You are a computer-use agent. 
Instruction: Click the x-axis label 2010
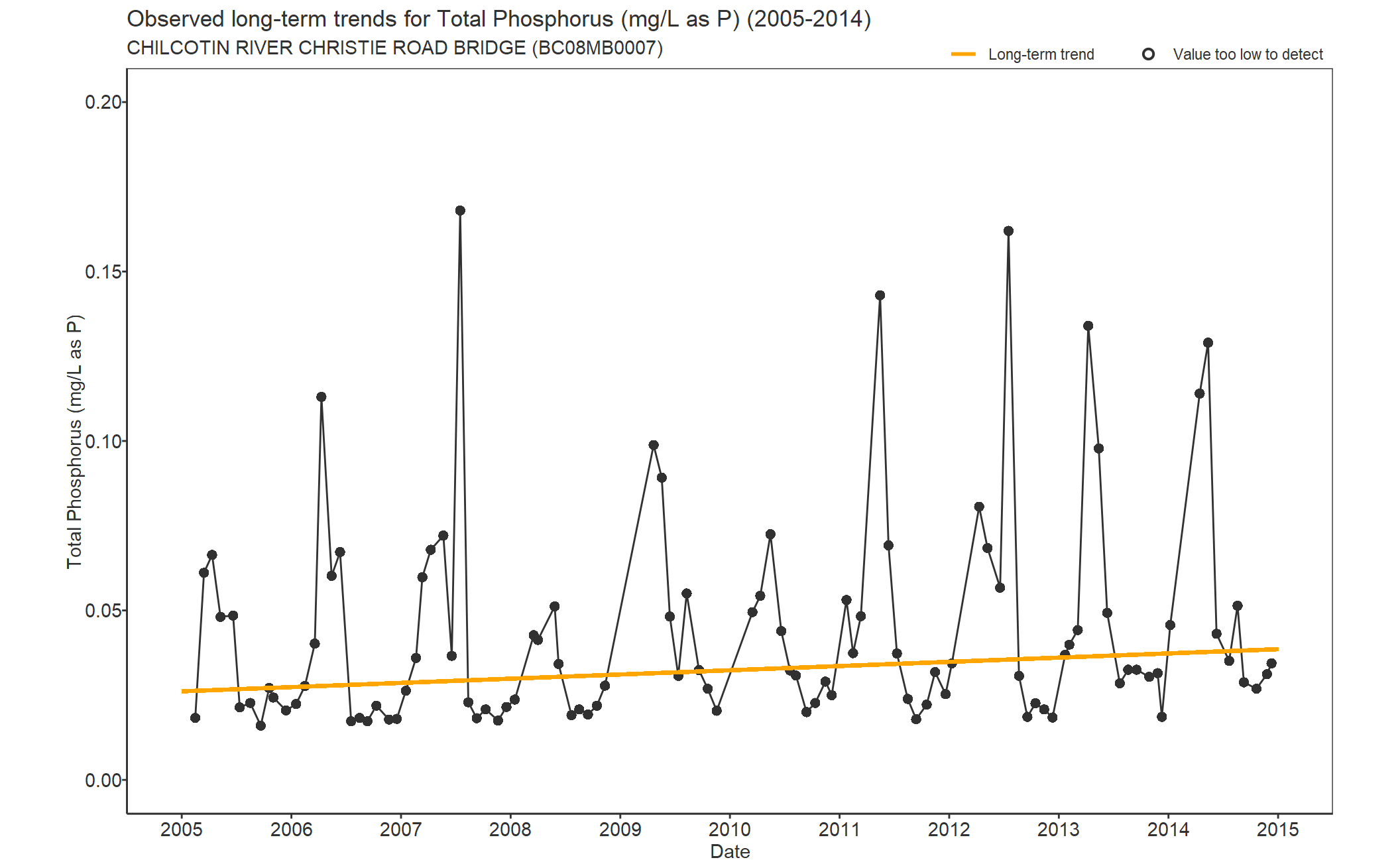[730, 830]
